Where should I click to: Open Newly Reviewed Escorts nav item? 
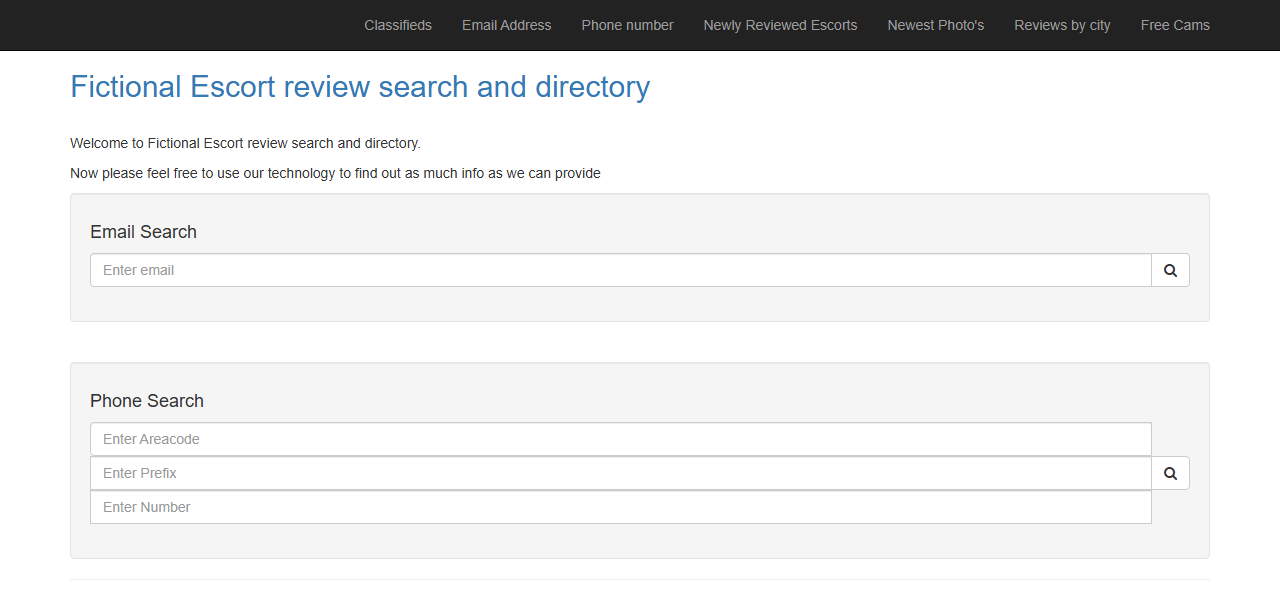pyautogui.click(x=780, y=25)
